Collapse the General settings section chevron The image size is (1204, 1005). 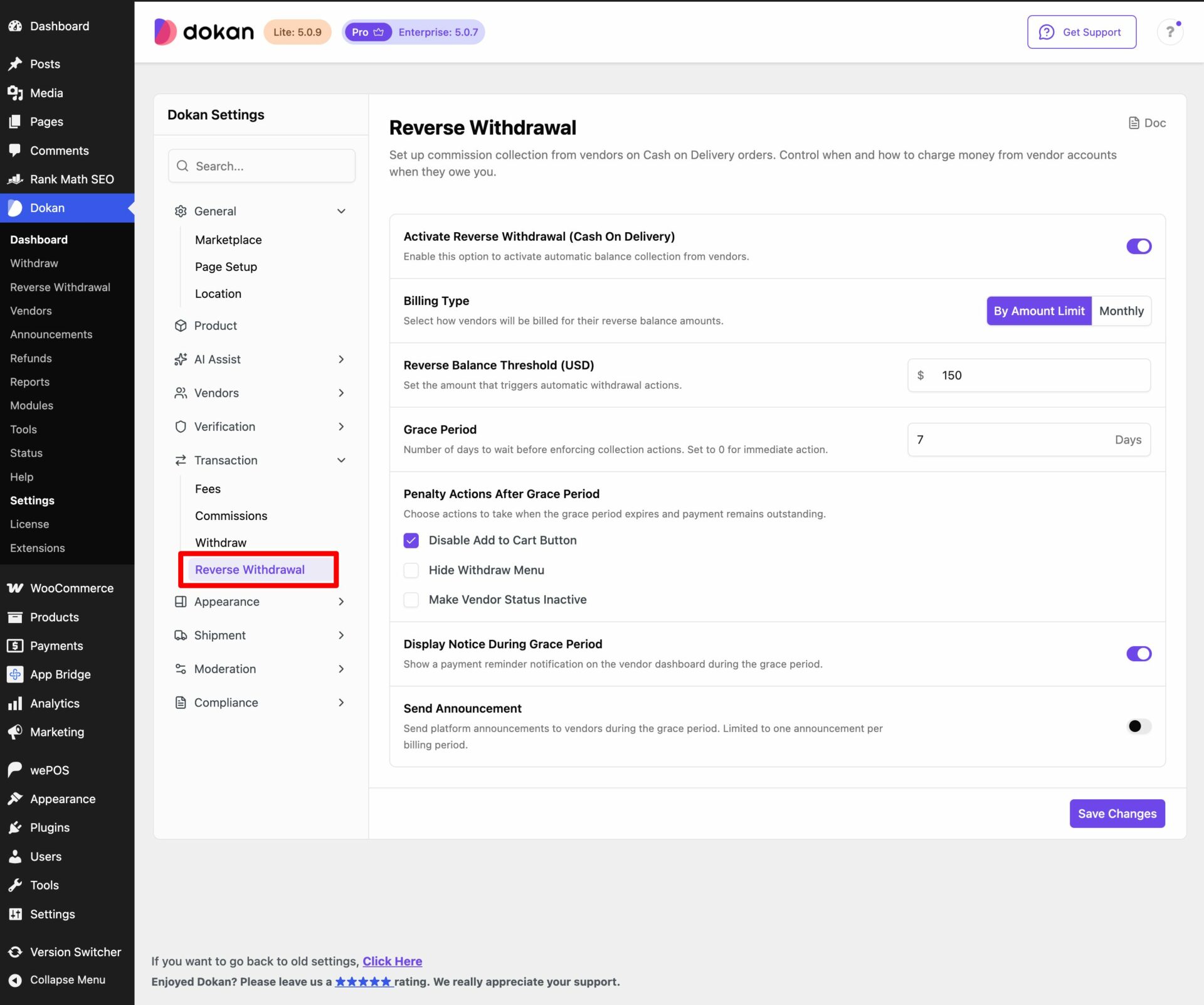pyautogui.click(x=341, y=211)
